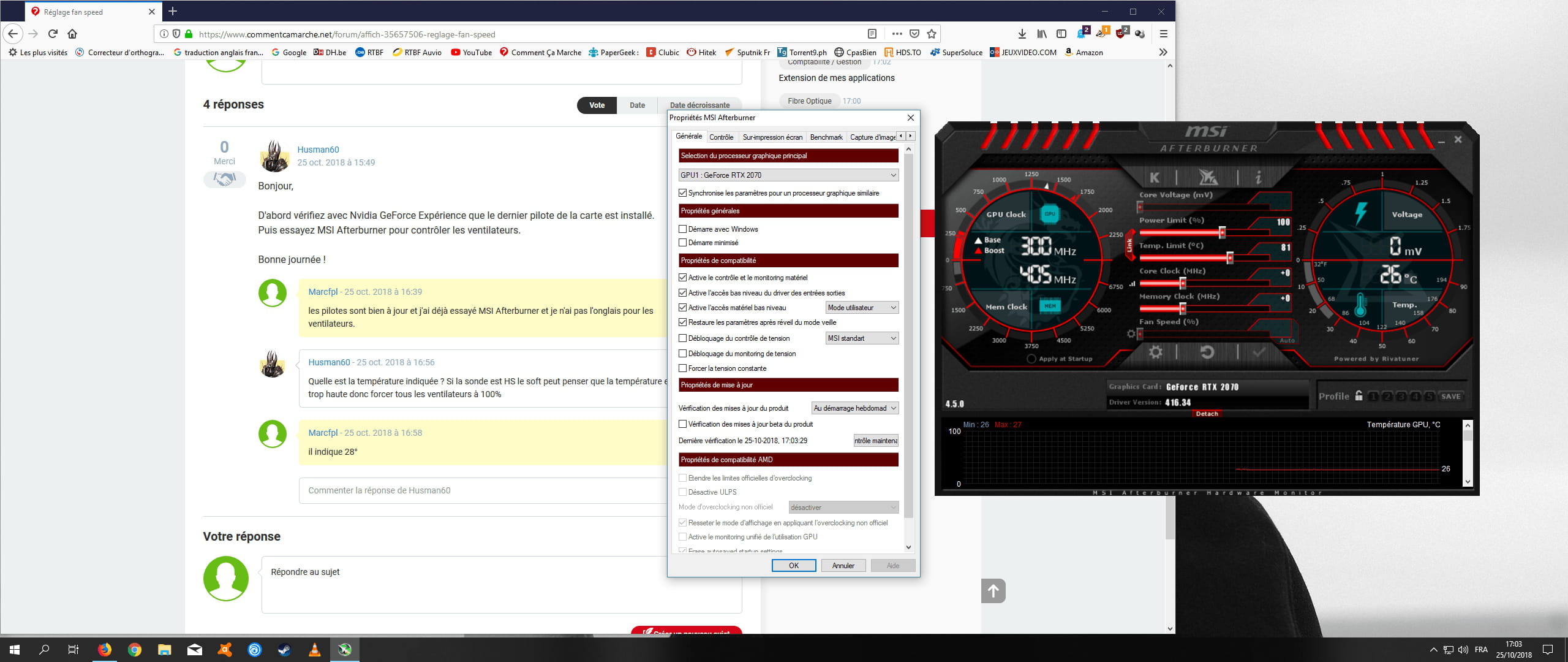Click the Merci handshake icon under vote count
The height and width of the screenshot is (662, 1568).
pos(224,180)
